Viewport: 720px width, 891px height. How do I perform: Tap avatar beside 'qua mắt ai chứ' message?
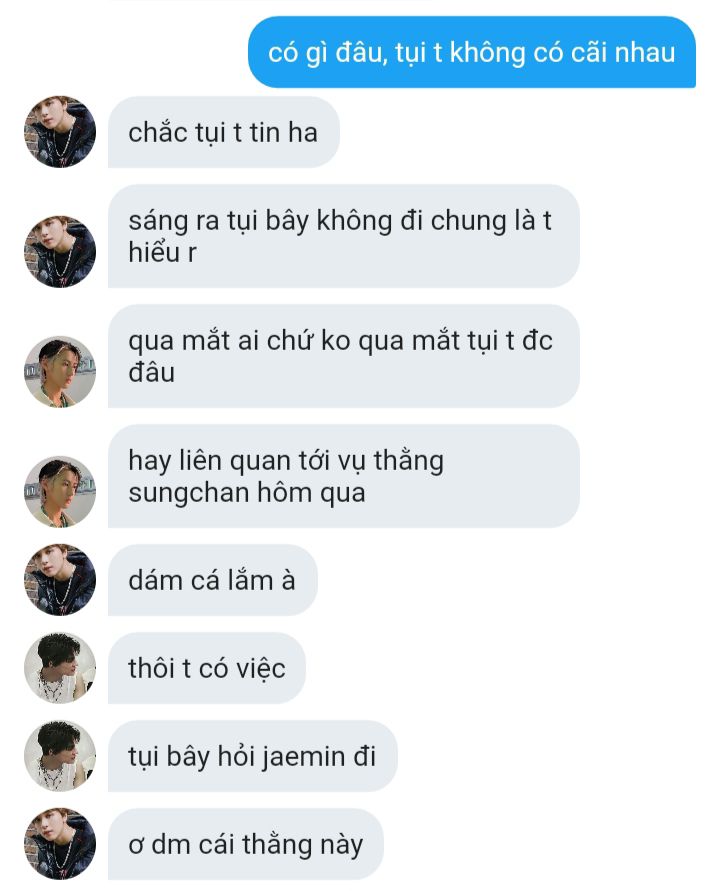(x=60, y=372)
